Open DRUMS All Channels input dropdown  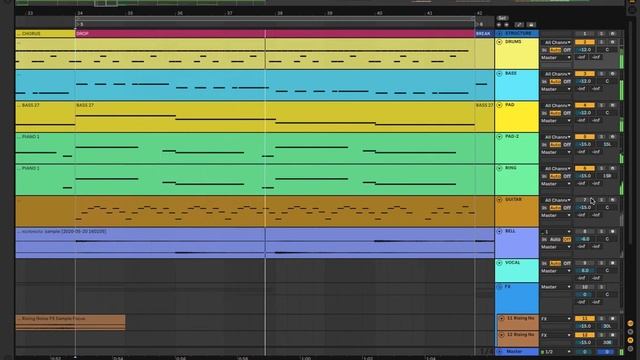click(x=556, y=42)
